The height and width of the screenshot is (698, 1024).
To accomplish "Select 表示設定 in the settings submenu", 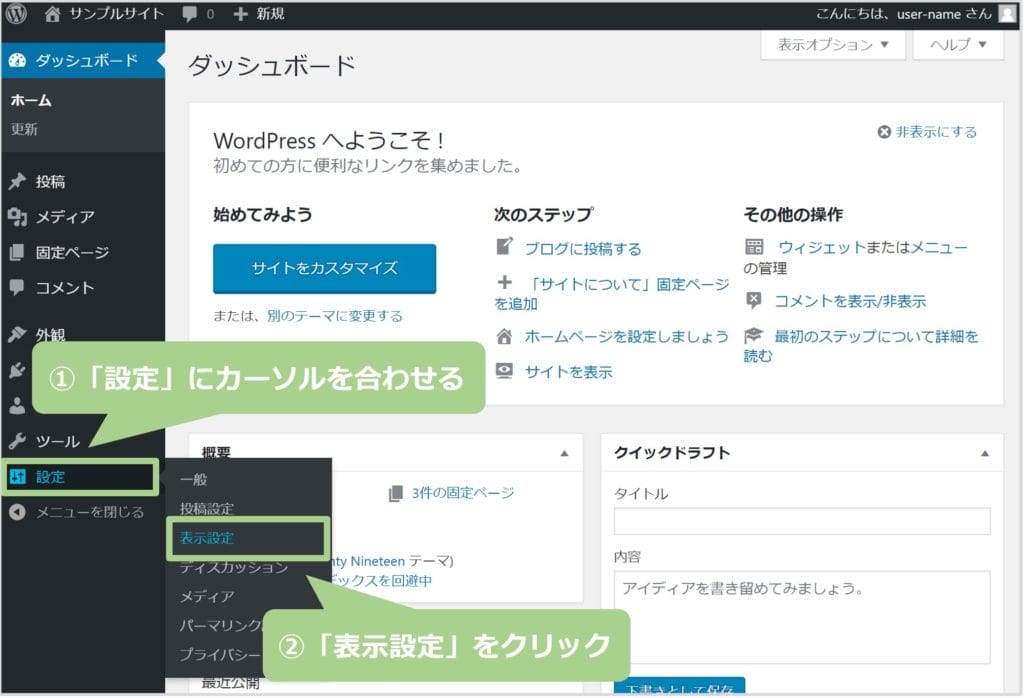I will tap(207, 538).
